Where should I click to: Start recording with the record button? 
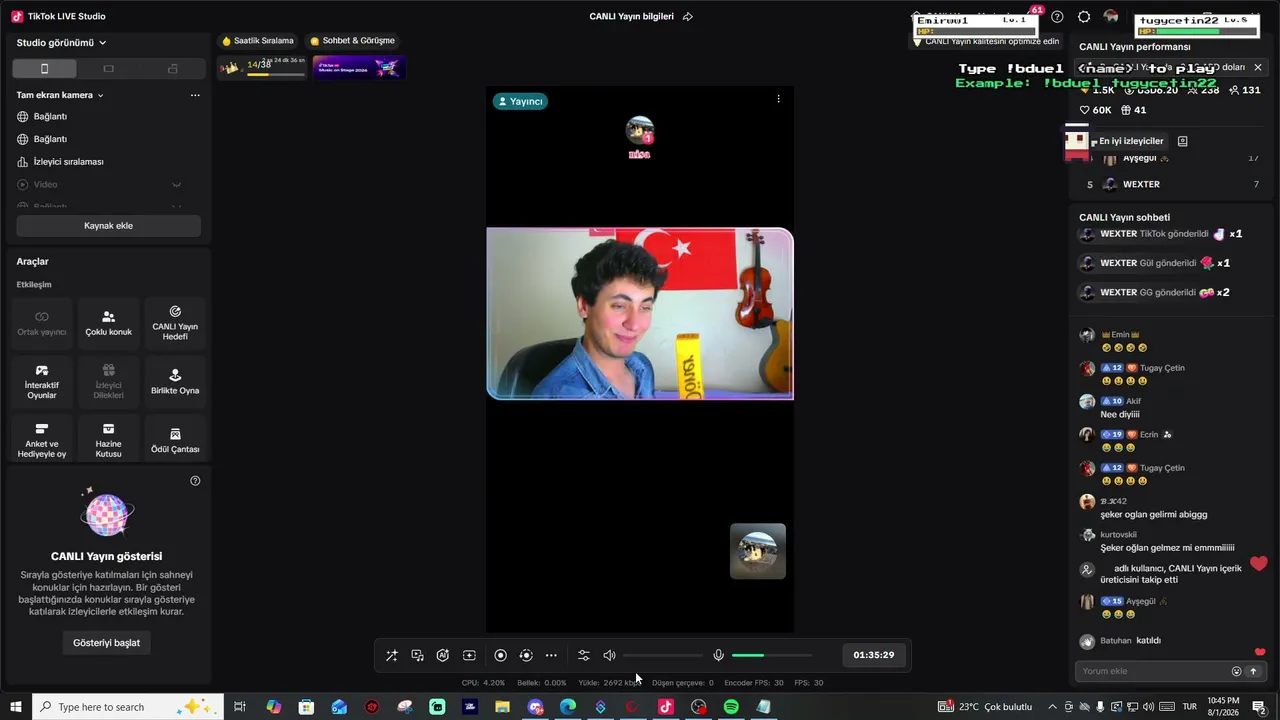(500, 655)
